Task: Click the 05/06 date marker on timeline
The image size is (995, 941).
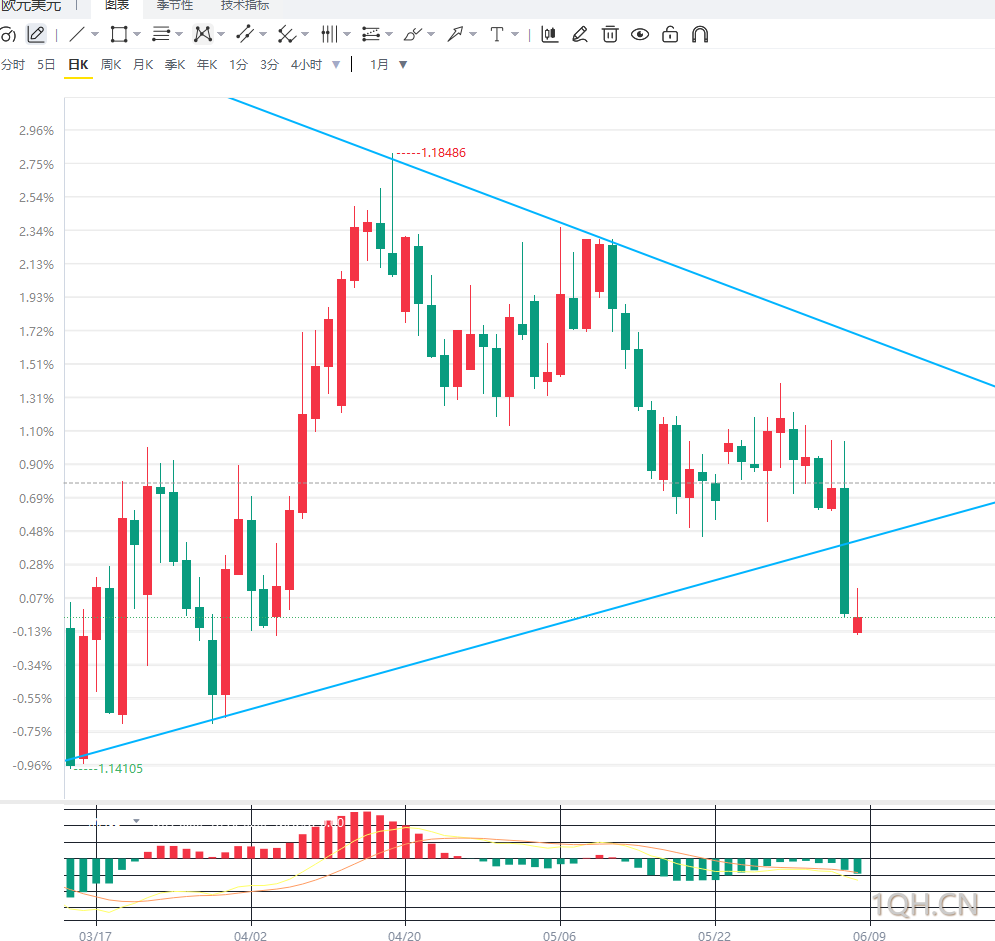Action: coord(560,935)
